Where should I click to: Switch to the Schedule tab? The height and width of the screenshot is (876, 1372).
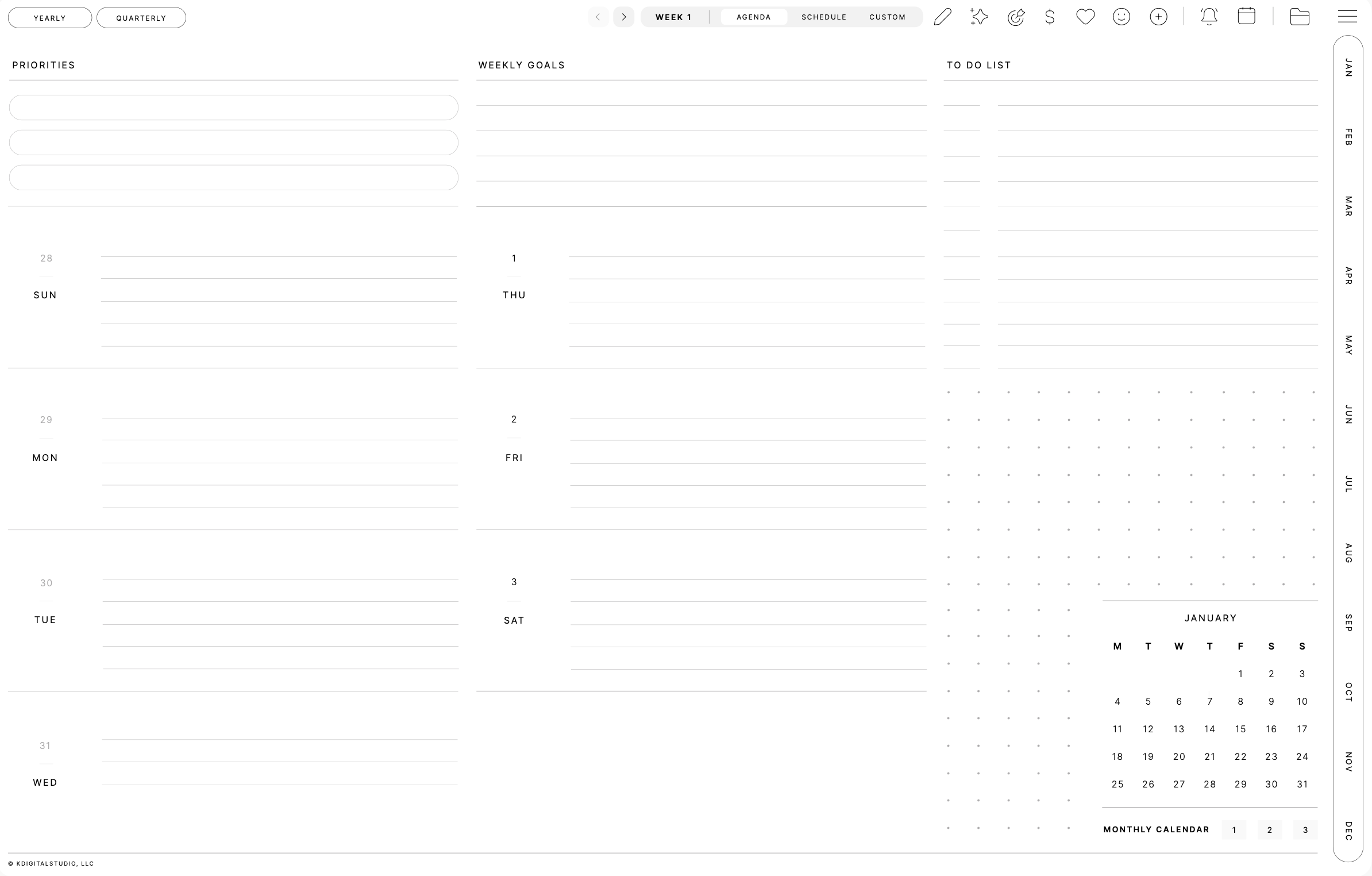824,17
